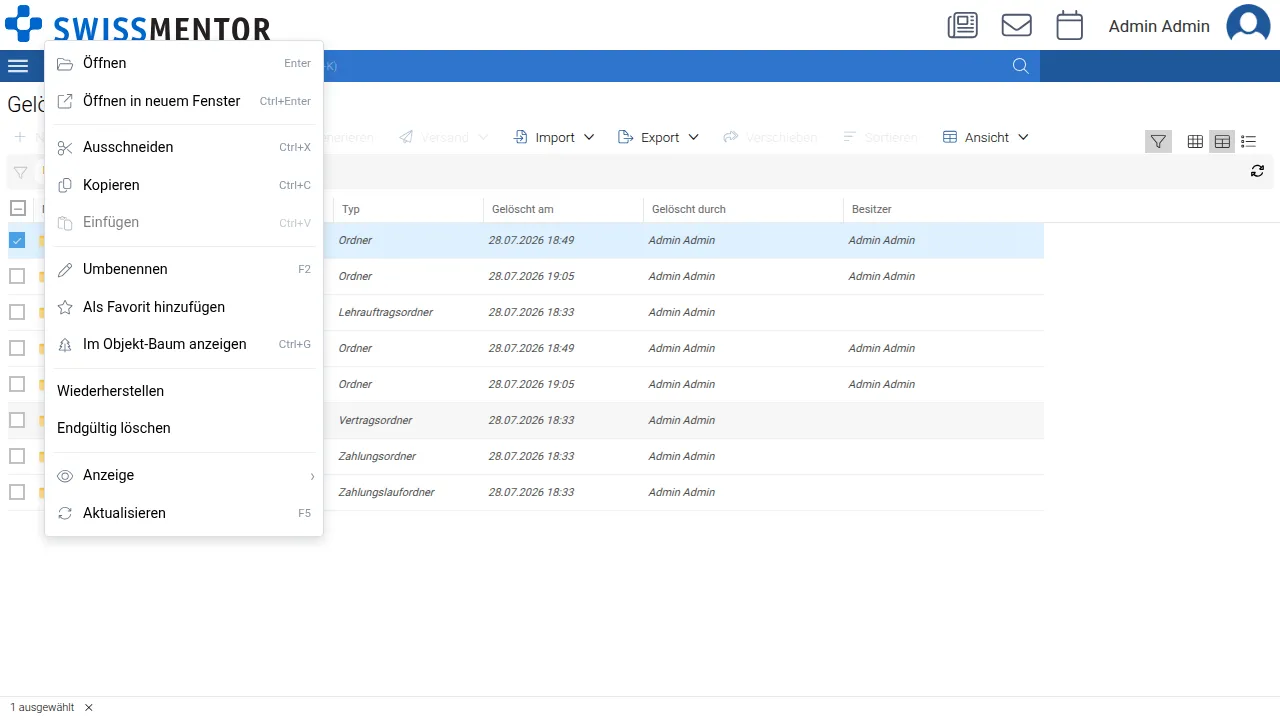The image size is (1280, 720).
Task: Toggle the filter funnel button beside the view icons
Action: (x=1158, y=142)
